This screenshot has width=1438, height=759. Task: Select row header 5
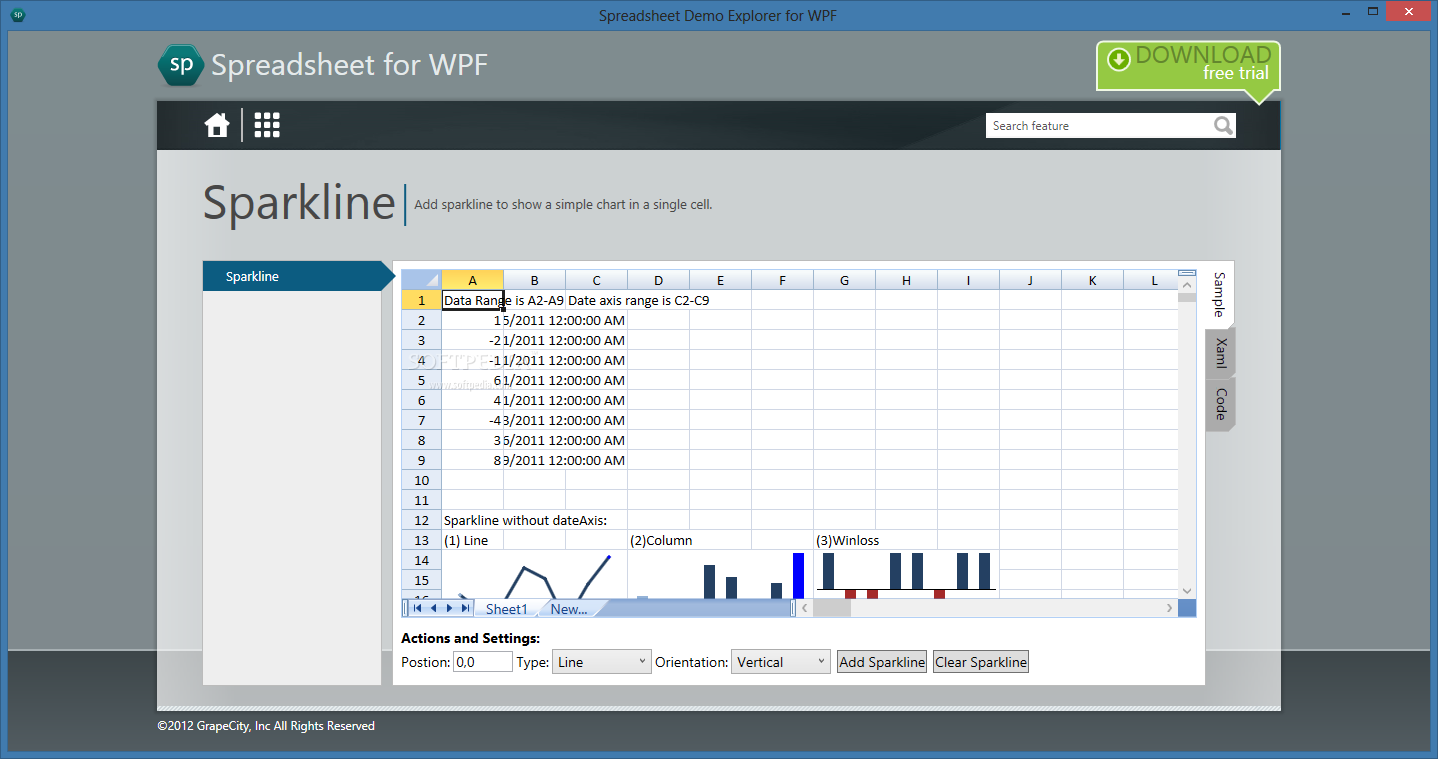click(422, 380)
